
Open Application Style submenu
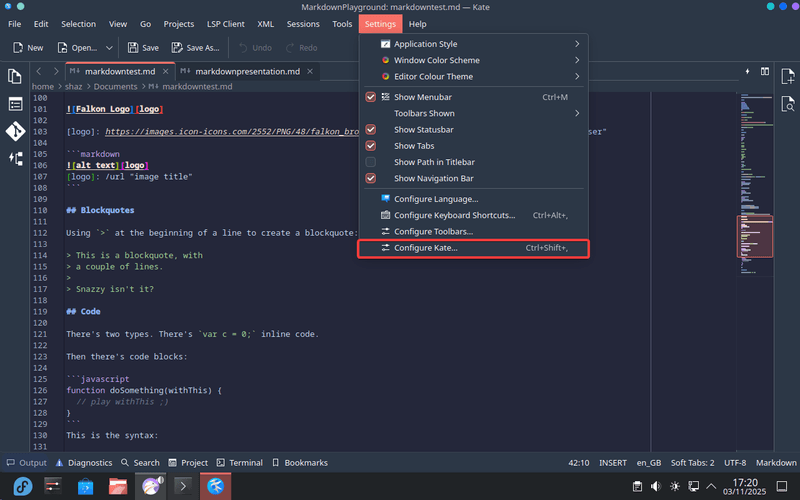474,44
